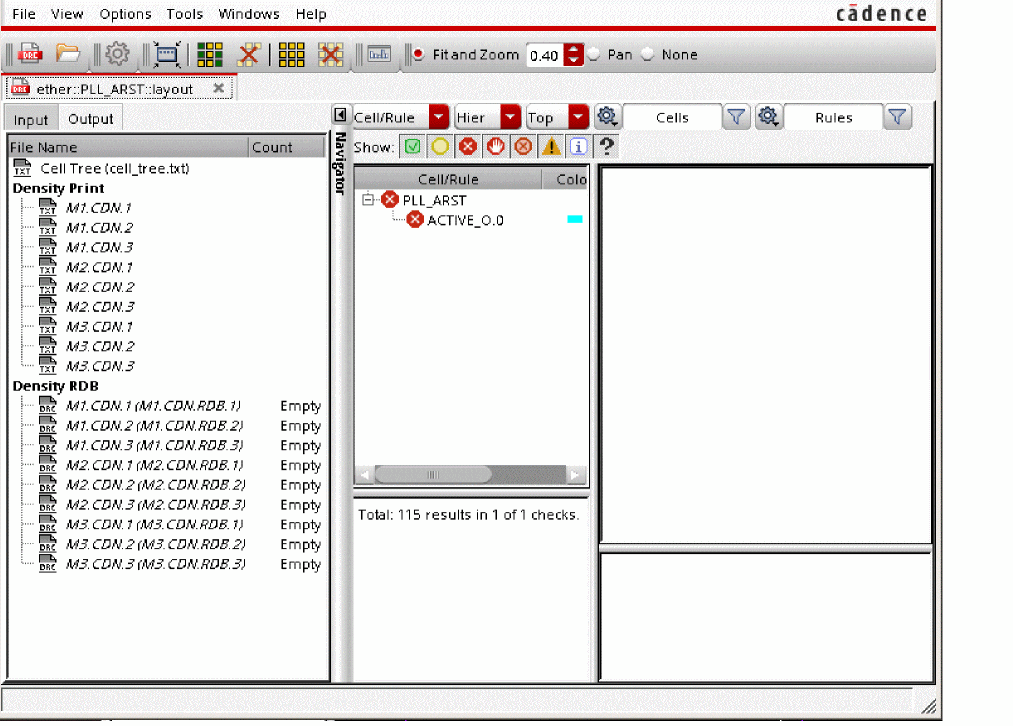Click the scrollbar right arrow in rule list
The height and width of the screenshot is (726, 1013).
[x=574, y=475]
